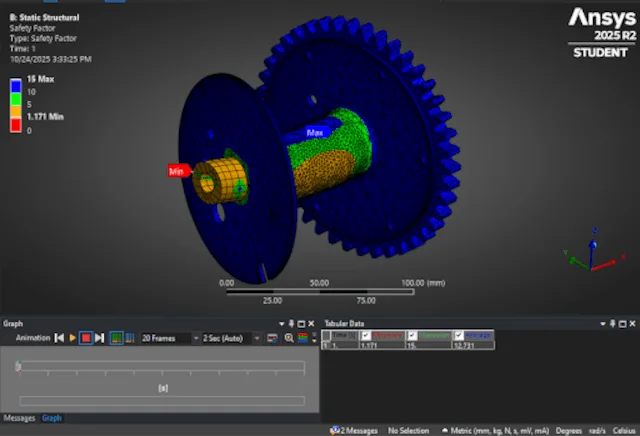The width and height of the screenshot is (640, 436).
Task: Click 'rad/s' in the status bar
Action: pyautogui.click(x=597, y=431)
